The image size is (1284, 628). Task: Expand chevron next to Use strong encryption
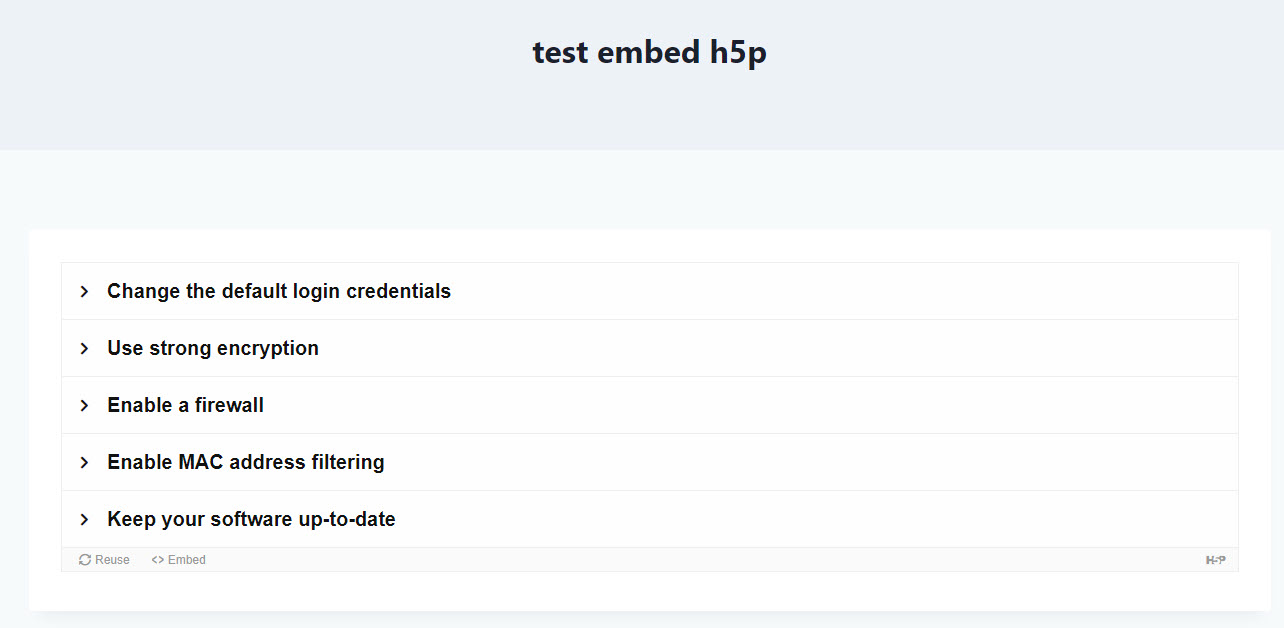tap(85, 348)
